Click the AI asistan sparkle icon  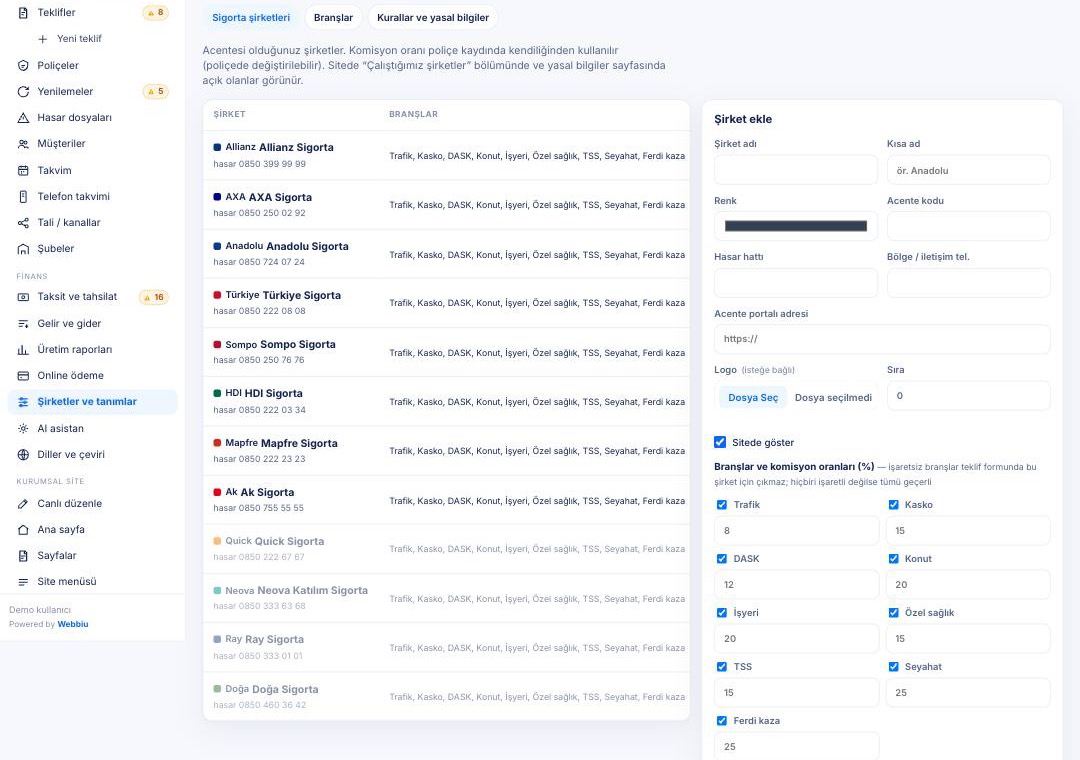click(23, 429)
